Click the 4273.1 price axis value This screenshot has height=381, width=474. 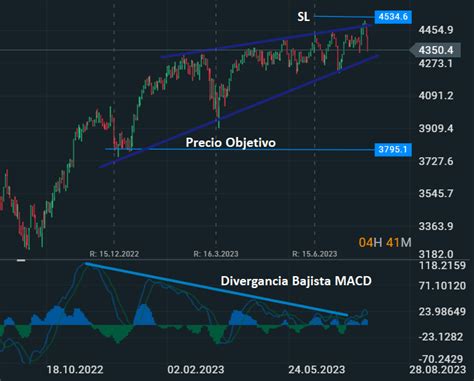436,63
